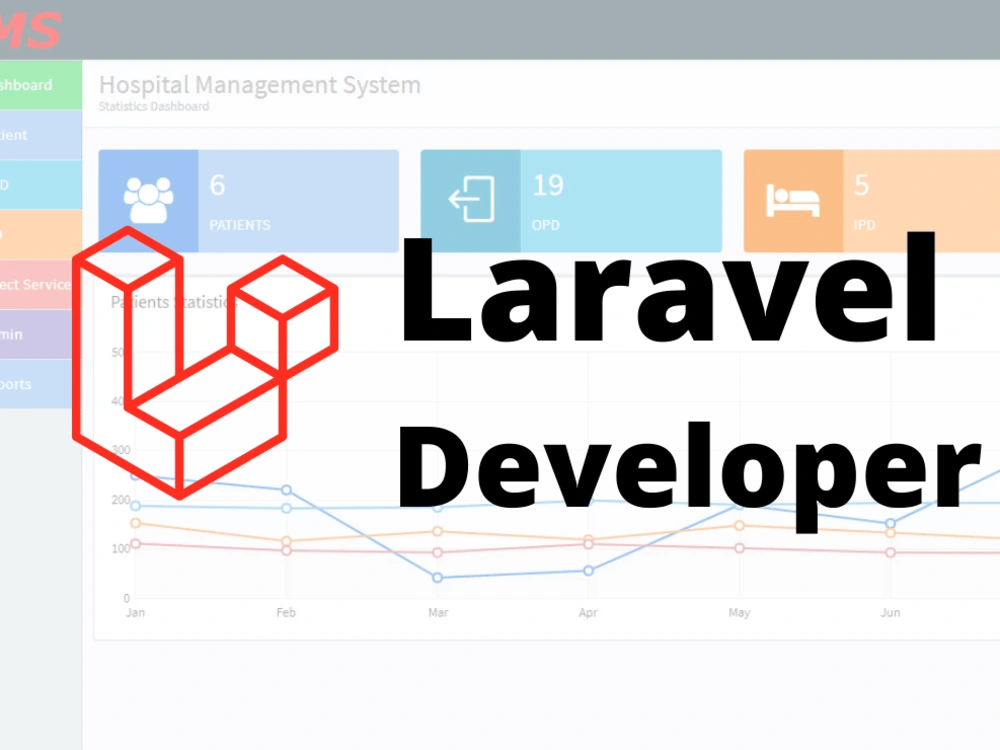This screenshot has height=750, width=1000.
Task: Click the Mar label on chart axis
Action: click(x=438, y=612)
